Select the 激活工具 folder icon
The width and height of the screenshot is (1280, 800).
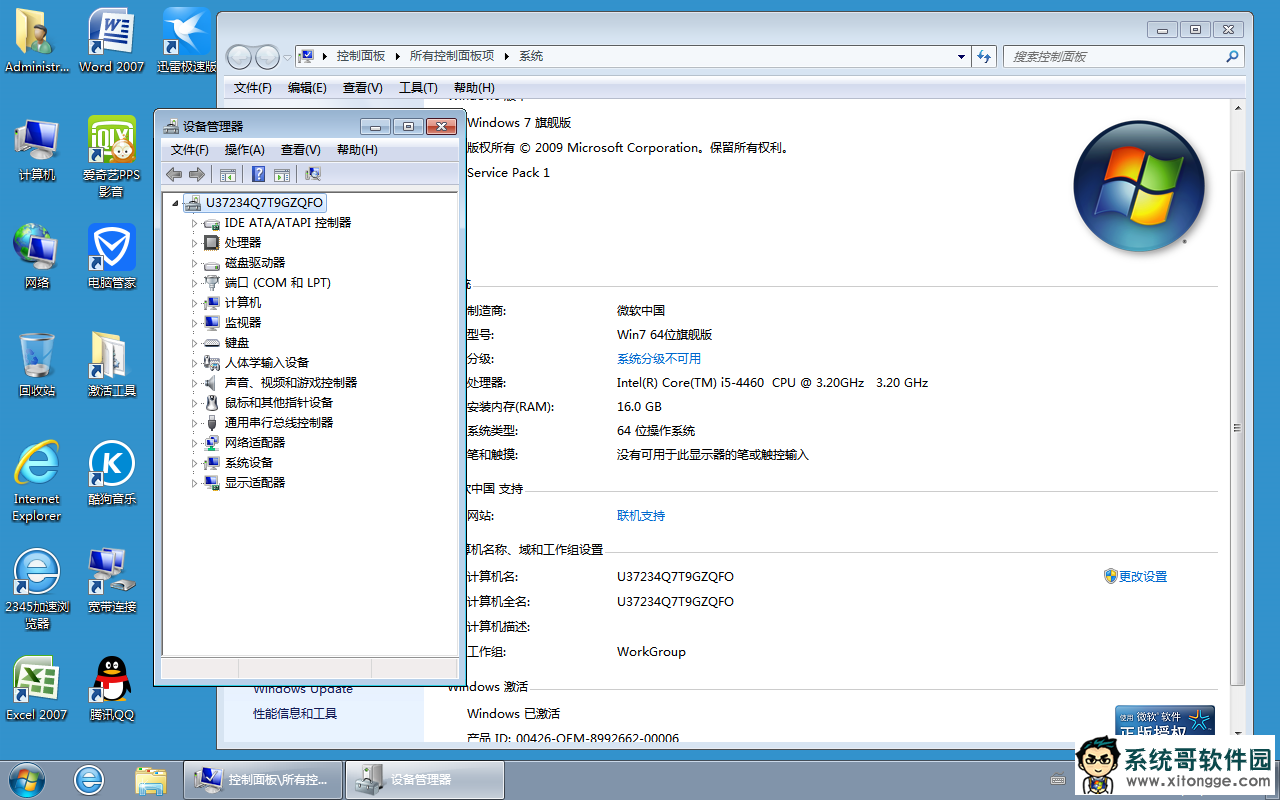pos(111,365)
